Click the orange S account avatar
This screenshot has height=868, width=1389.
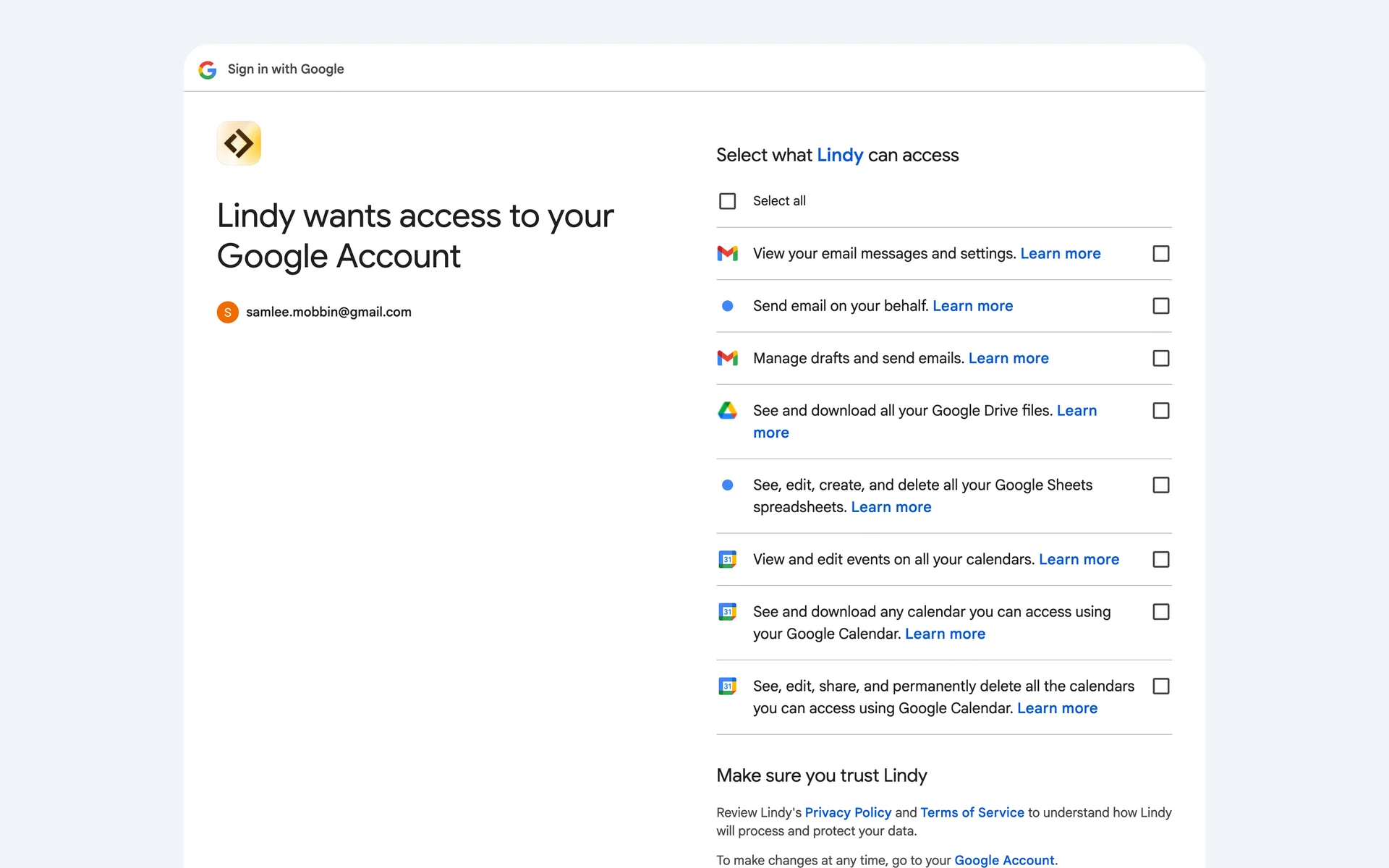point(227,312)
